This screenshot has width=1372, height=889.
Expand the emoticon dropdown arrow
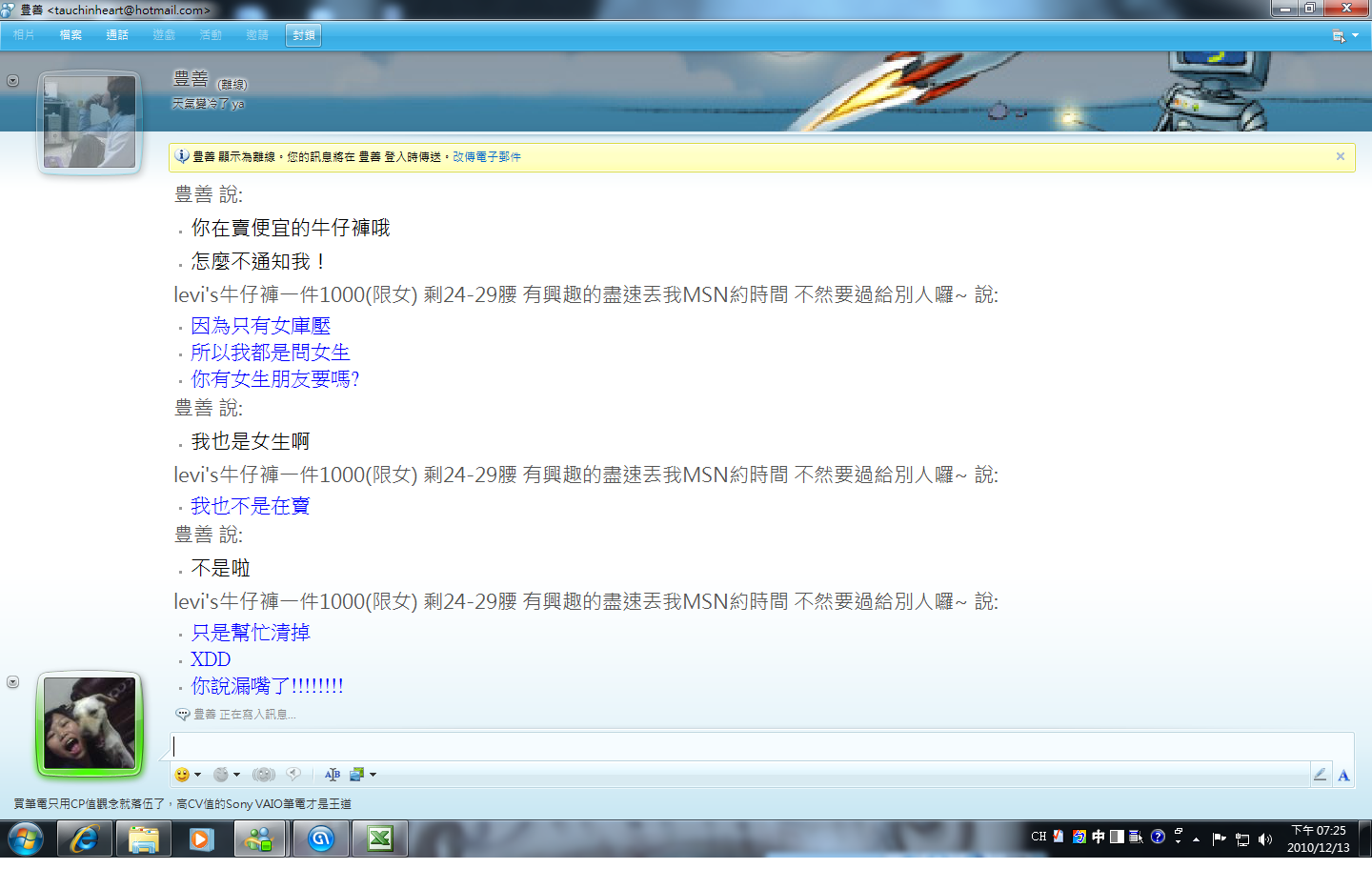coord(197,775)
